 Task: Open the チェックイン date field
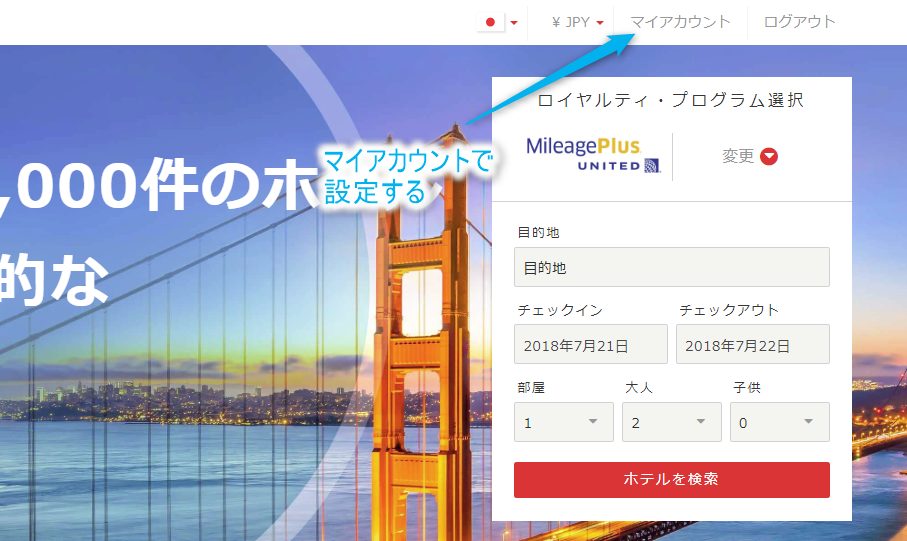[x=590, y=345]
